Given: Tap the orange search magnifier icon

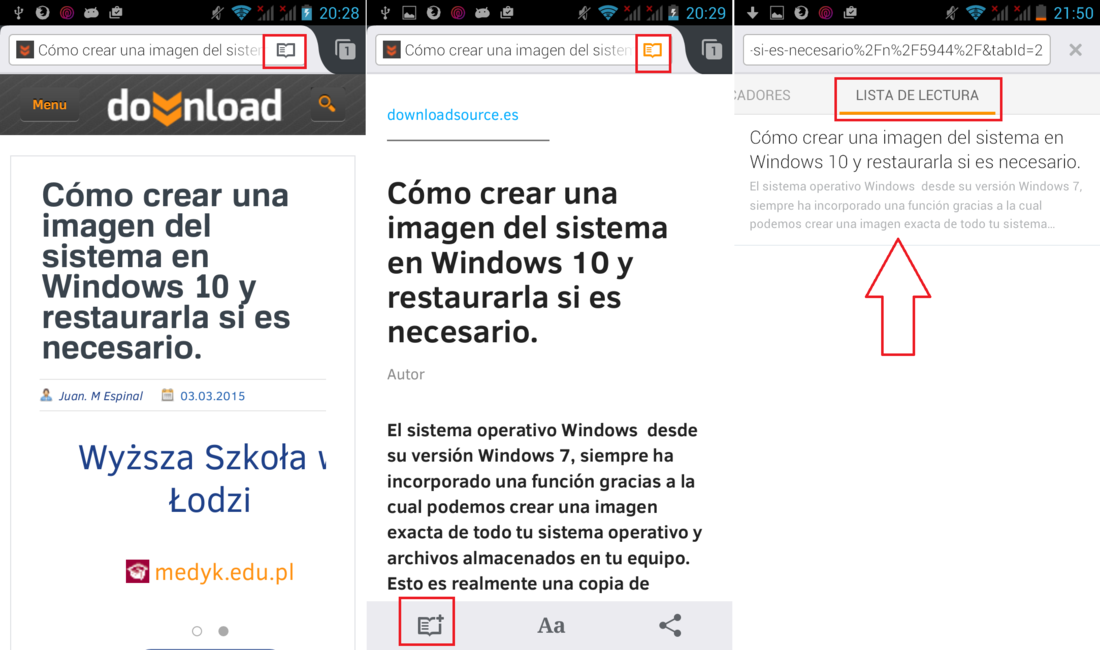Looking at the screenshot, I should 326,104.
